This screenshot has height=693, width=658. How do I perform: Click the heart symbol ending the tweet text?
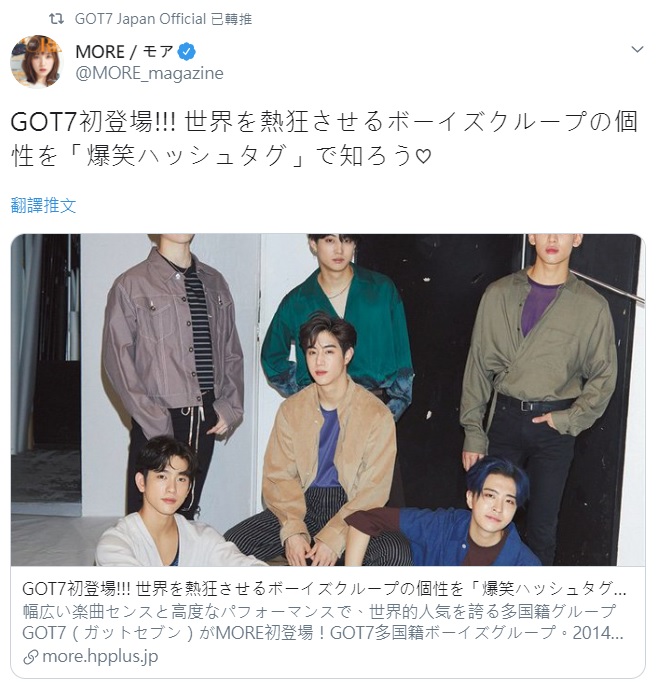pyautogui.click(x=423, y=156)
